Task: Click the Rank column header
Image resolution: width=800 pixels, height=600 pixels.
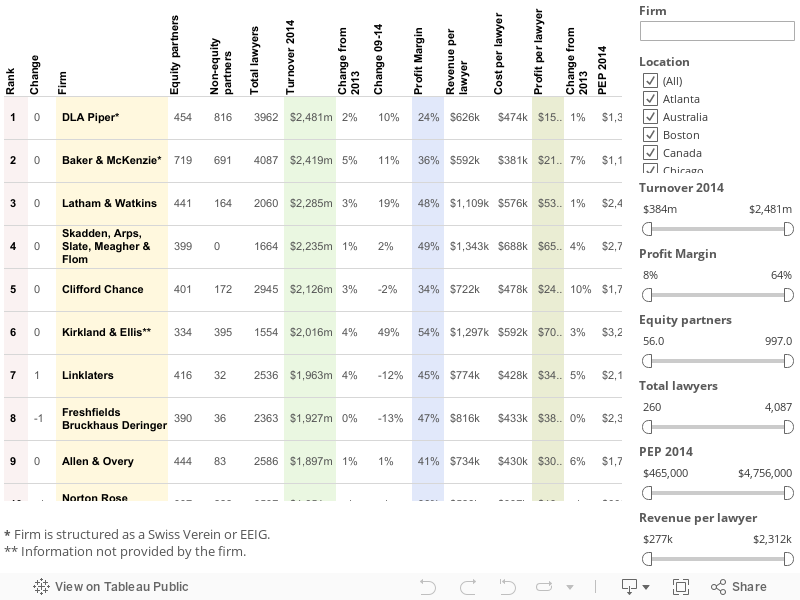Action: [x=10, y=81]
